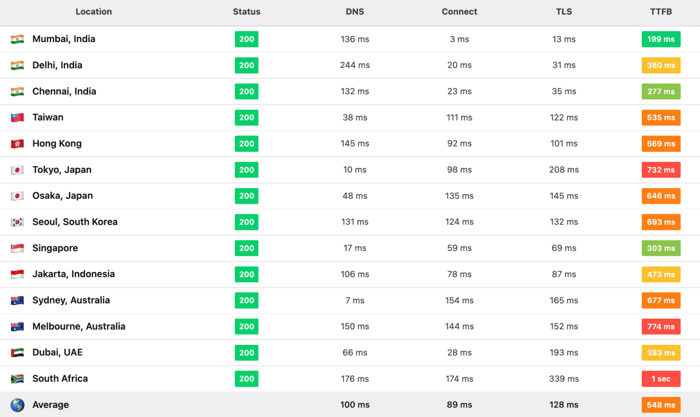The height and width of the screenshot is (417, 700).
Task: Click the UAE flag beside Dubai
Action: (x=17, y=353)
